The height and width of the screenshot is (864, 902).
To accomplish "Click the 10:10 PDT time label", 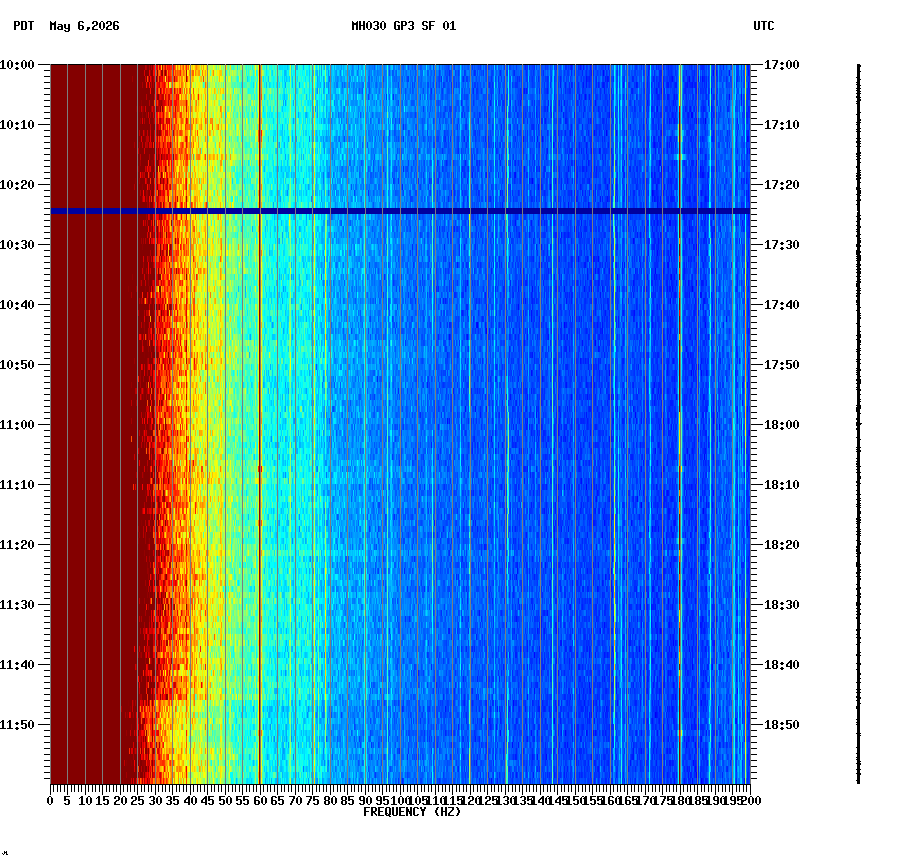I will (x=17, y=125).
